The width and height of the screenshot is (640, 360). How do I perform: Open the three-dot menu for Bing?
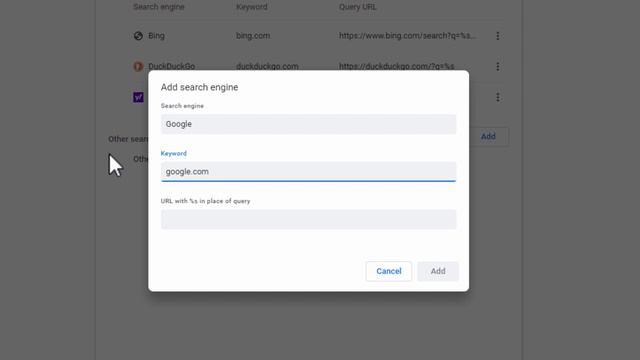point(498,36)
